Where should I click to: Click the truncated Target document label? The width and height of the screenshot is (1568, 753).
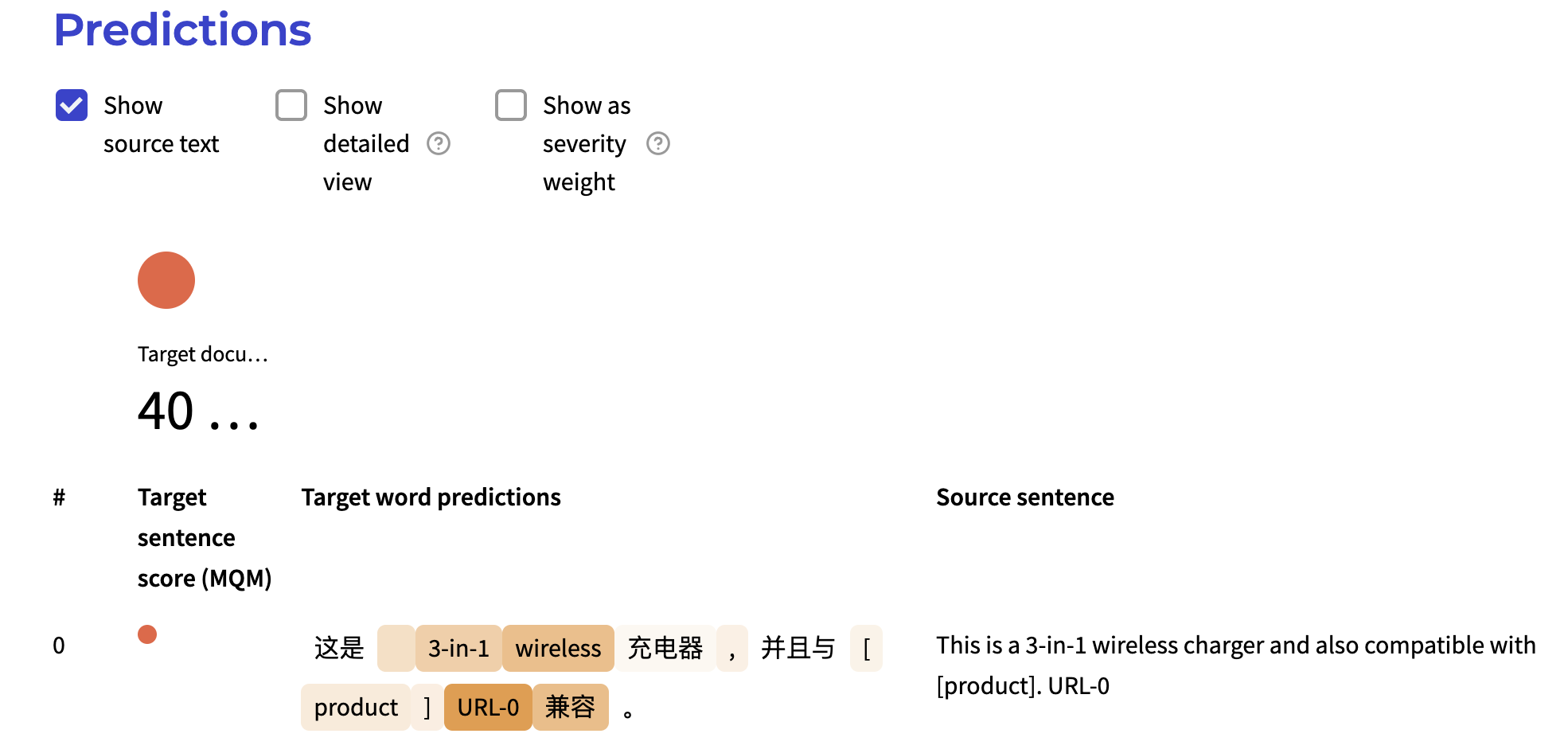click(202, 354)
